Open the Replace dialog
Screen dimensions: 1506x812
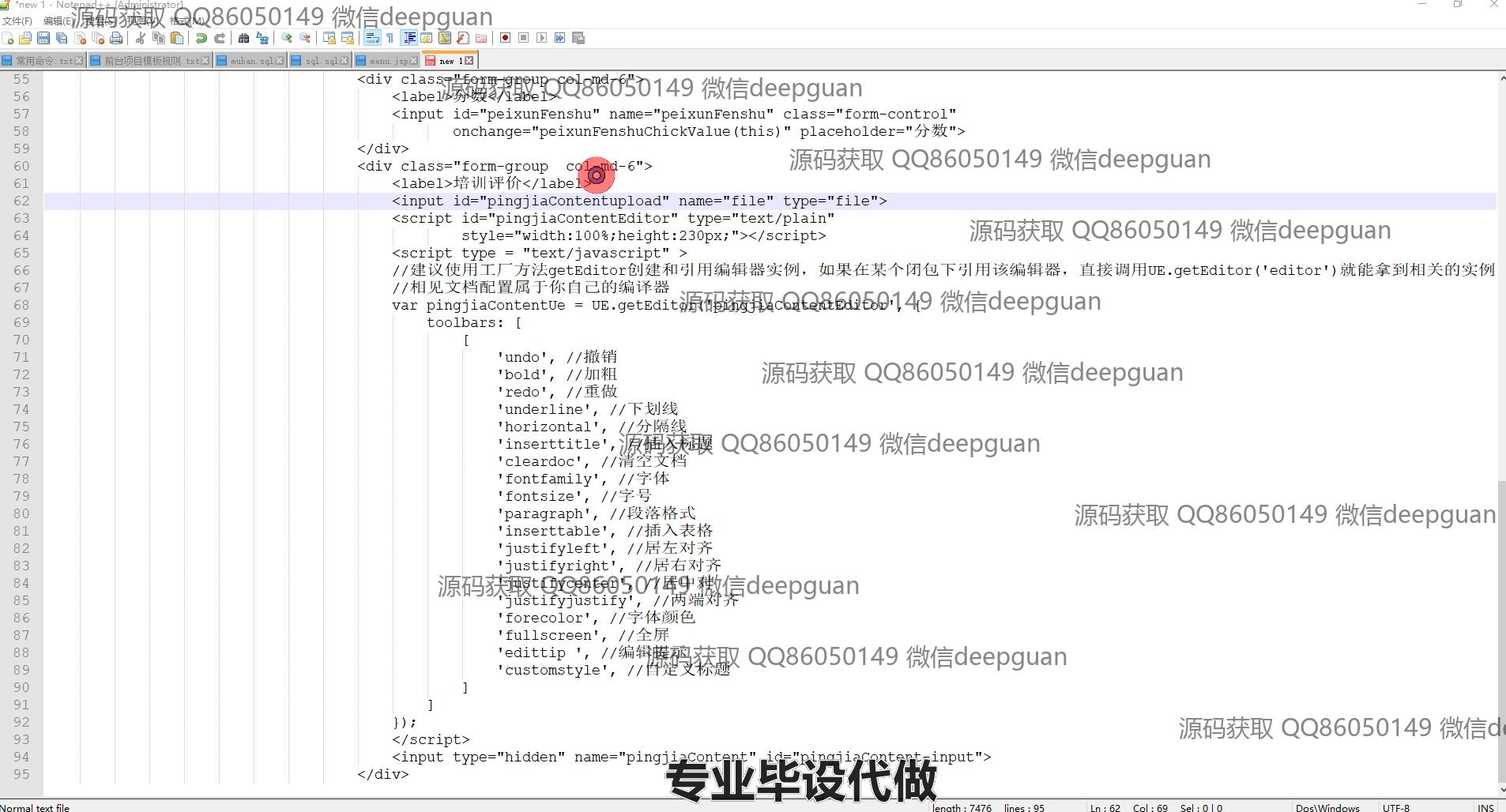[x=263, y=38]
